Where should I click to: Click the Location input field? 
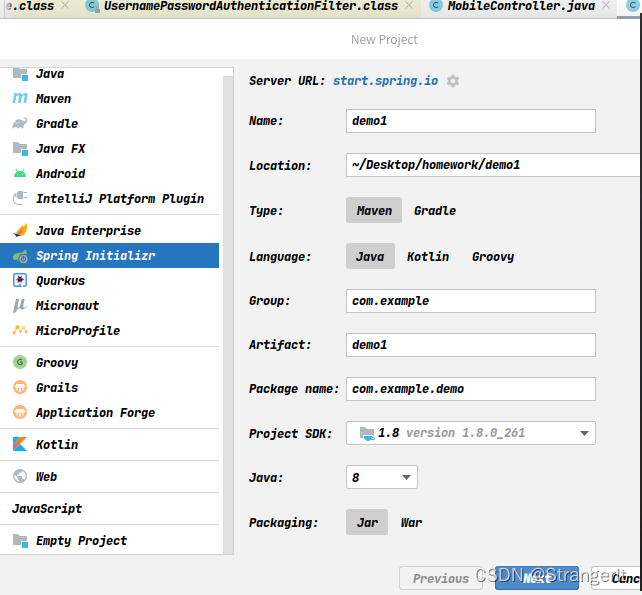coord(494,165)
